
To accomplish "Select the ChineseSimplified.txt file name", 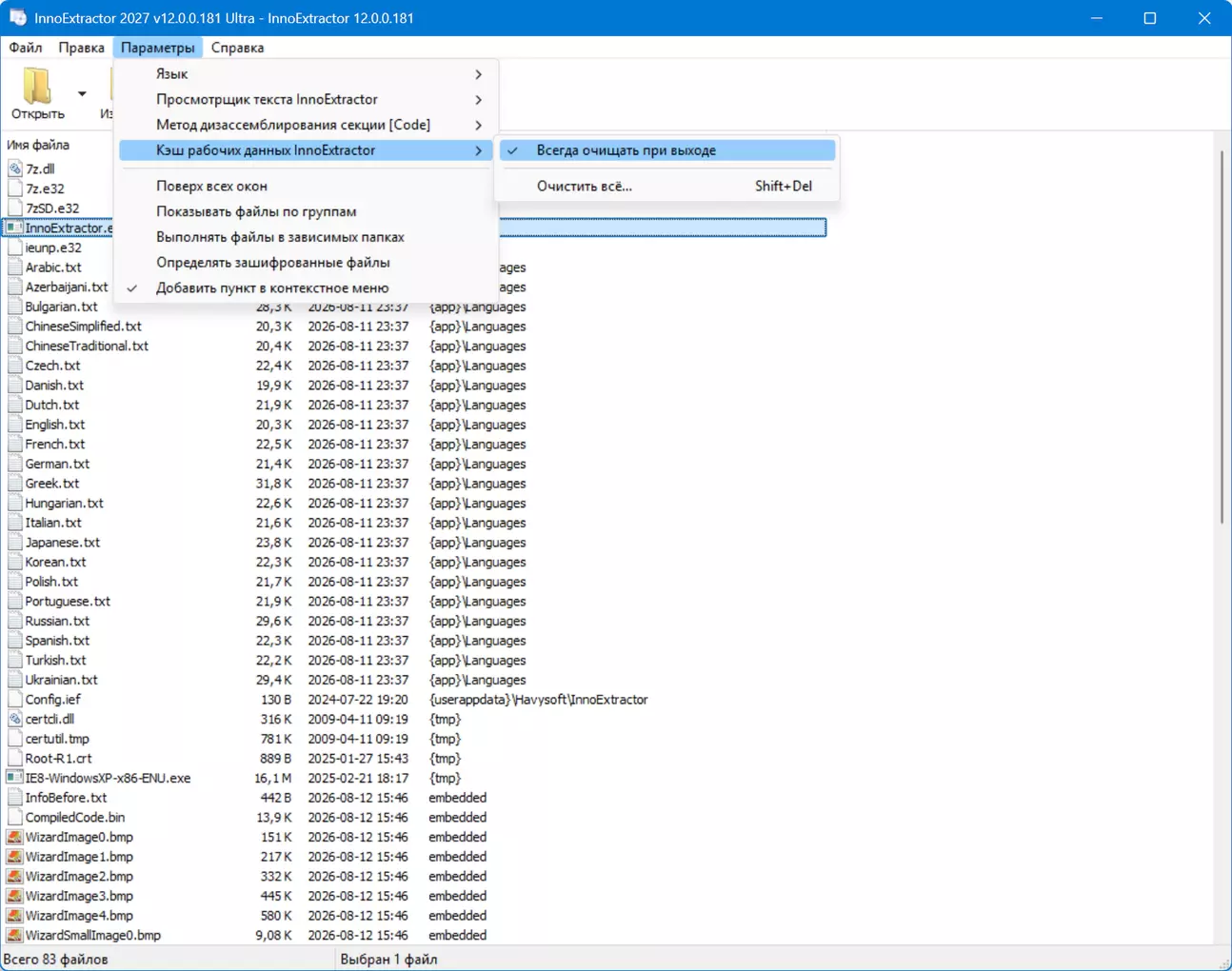I will 83,327.
